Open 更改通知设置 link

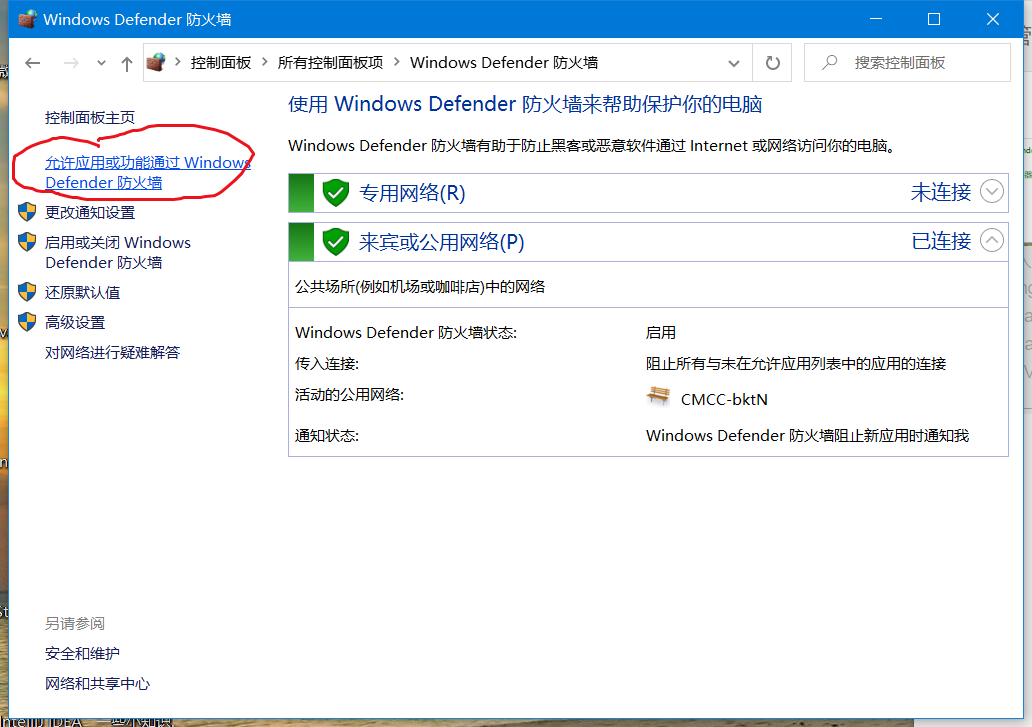[90, 213]
